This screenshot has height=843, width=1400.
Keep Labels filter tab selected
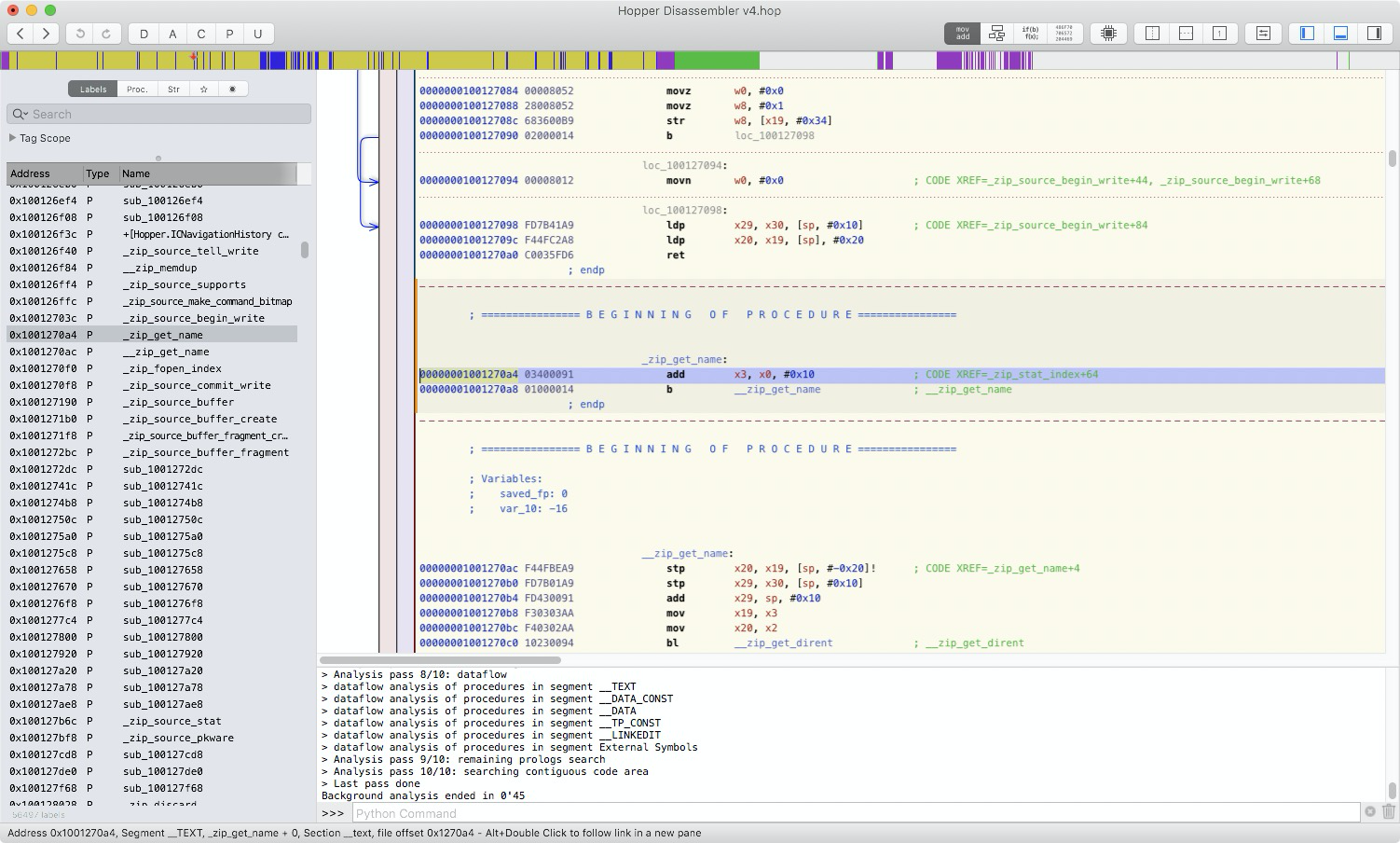coord(92,89)
